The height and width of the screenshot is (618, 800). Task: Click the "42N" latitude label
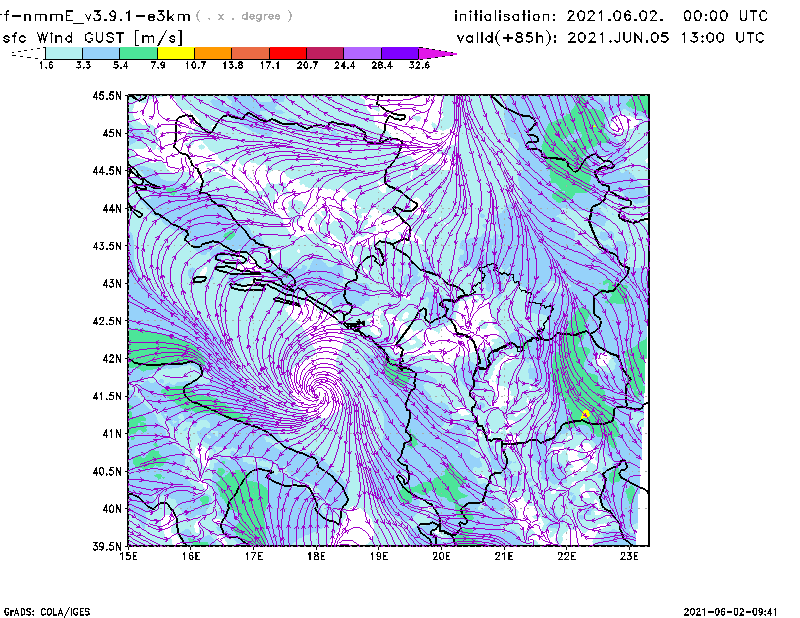point(112,358)
